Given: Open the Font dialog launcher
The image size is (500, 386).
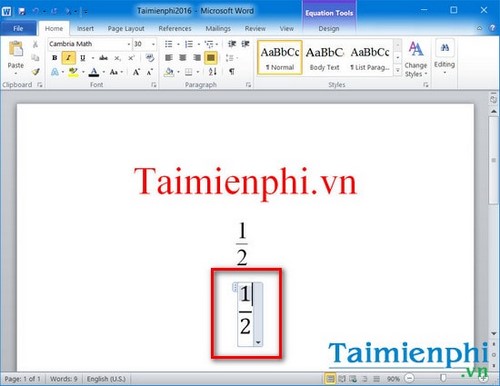Looking at the screenshot, I should tap(154, 85).
